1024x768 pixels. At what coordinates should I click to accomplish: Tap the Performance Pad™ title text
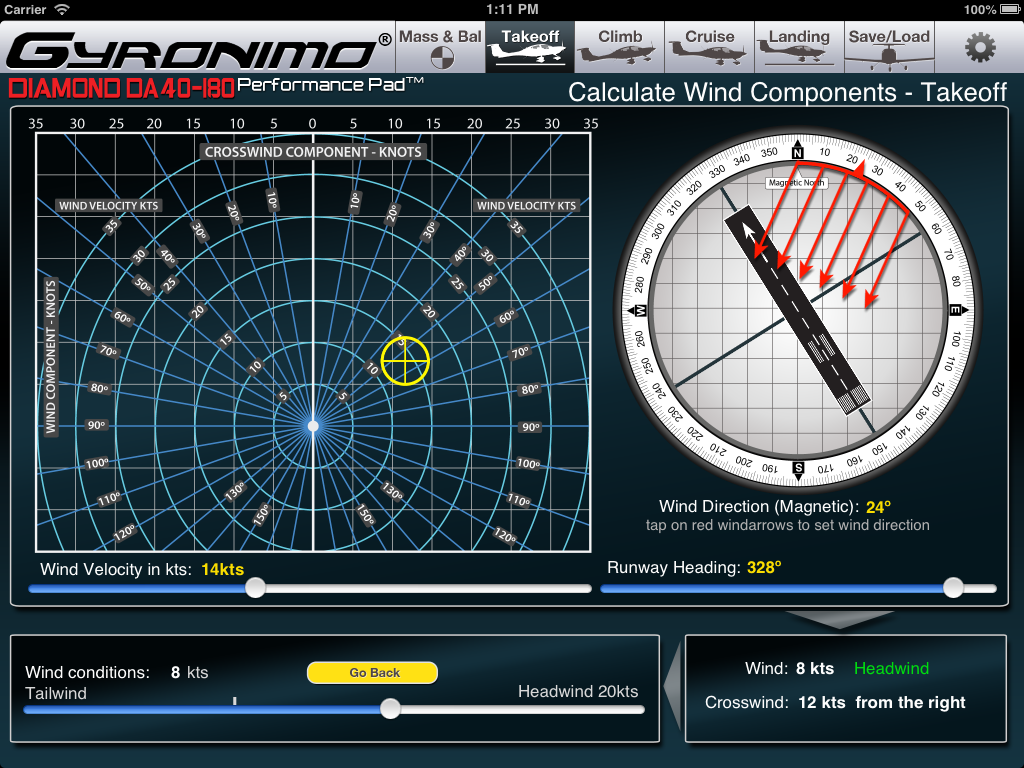pos(330,85)
